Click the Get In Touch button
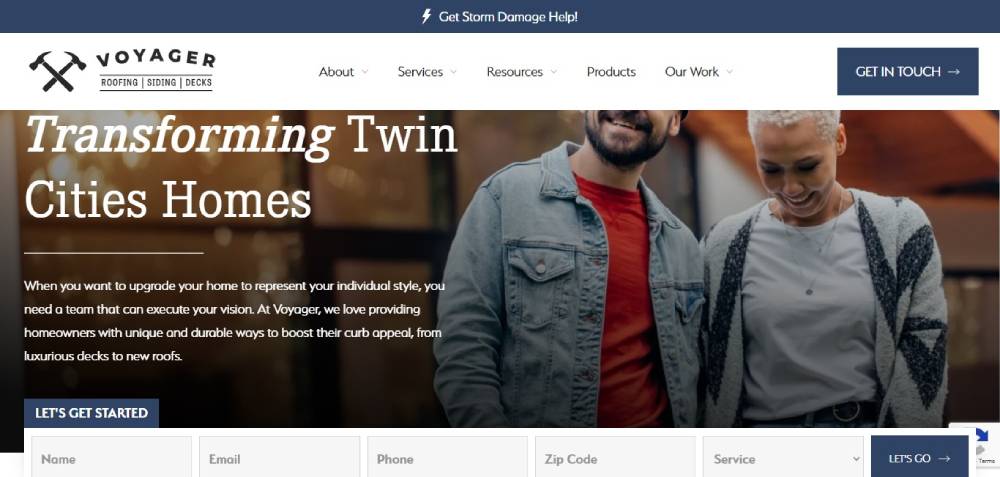The height and width of the screenshot is (477, 1000). 908,71
